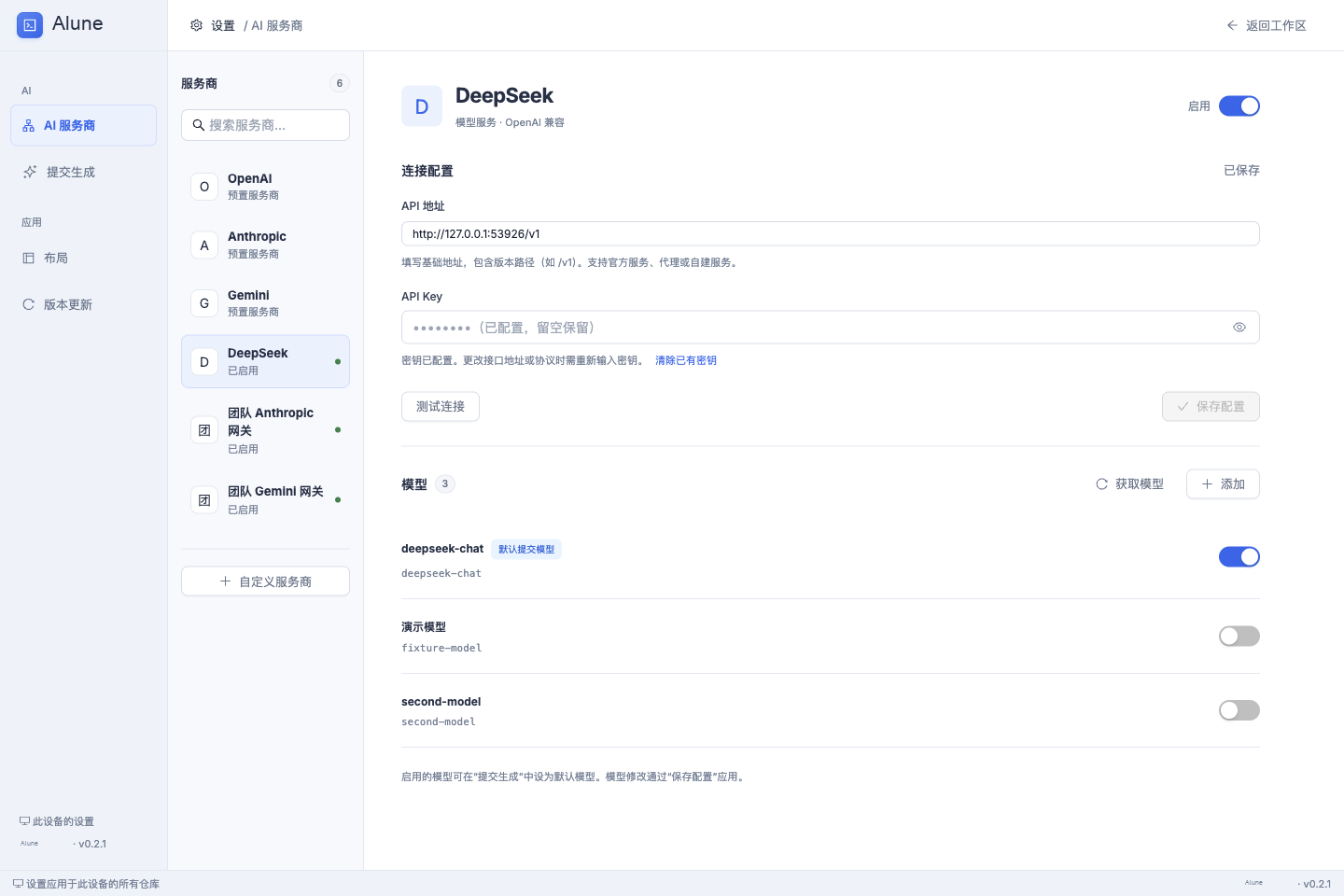This screenshot has width=1344, height=896.
Task: Click the 版本更新 refresh icon
Action: [x=28, y=304]
